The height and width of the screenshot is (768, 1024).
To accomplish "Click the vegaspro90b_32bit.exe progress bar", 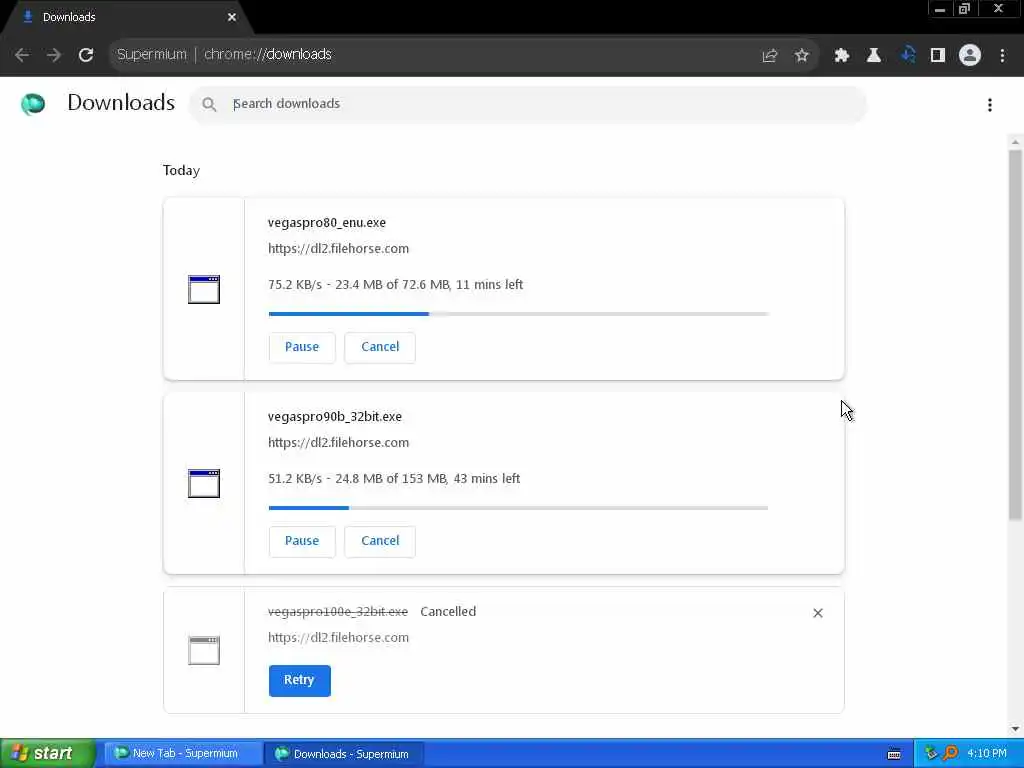I will 519,508.
